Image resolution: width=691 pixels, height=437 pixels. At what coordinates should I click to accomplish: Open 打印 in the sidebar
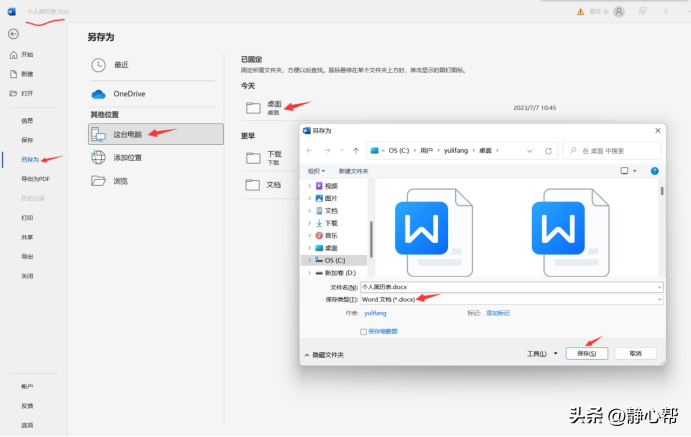tap(27, 218)
